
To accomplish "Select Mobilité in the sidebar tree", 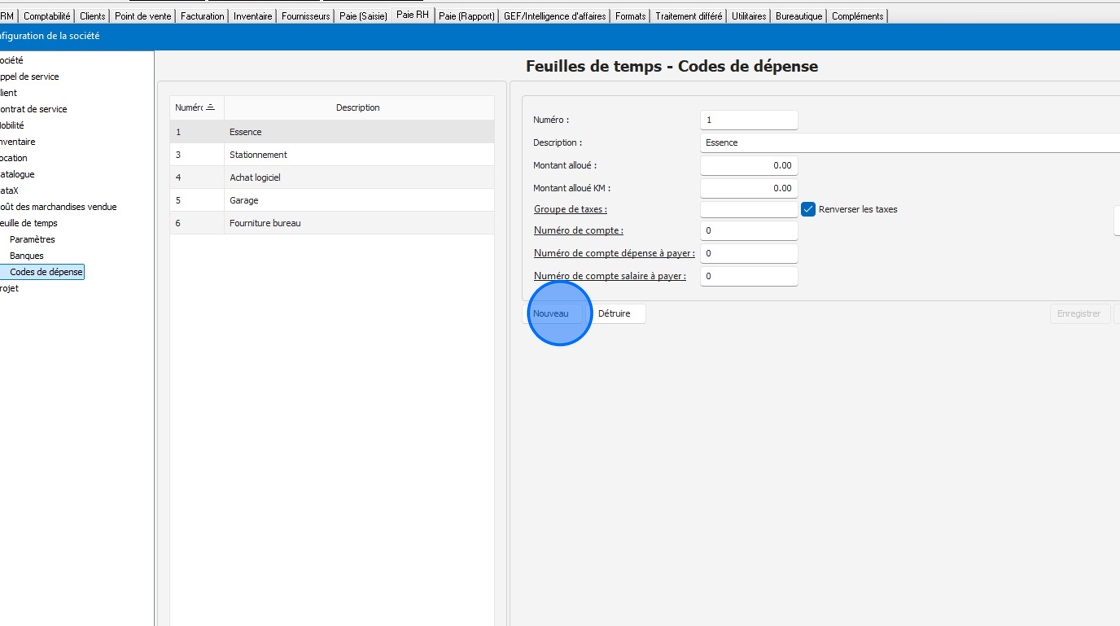I will pos(12,125).
